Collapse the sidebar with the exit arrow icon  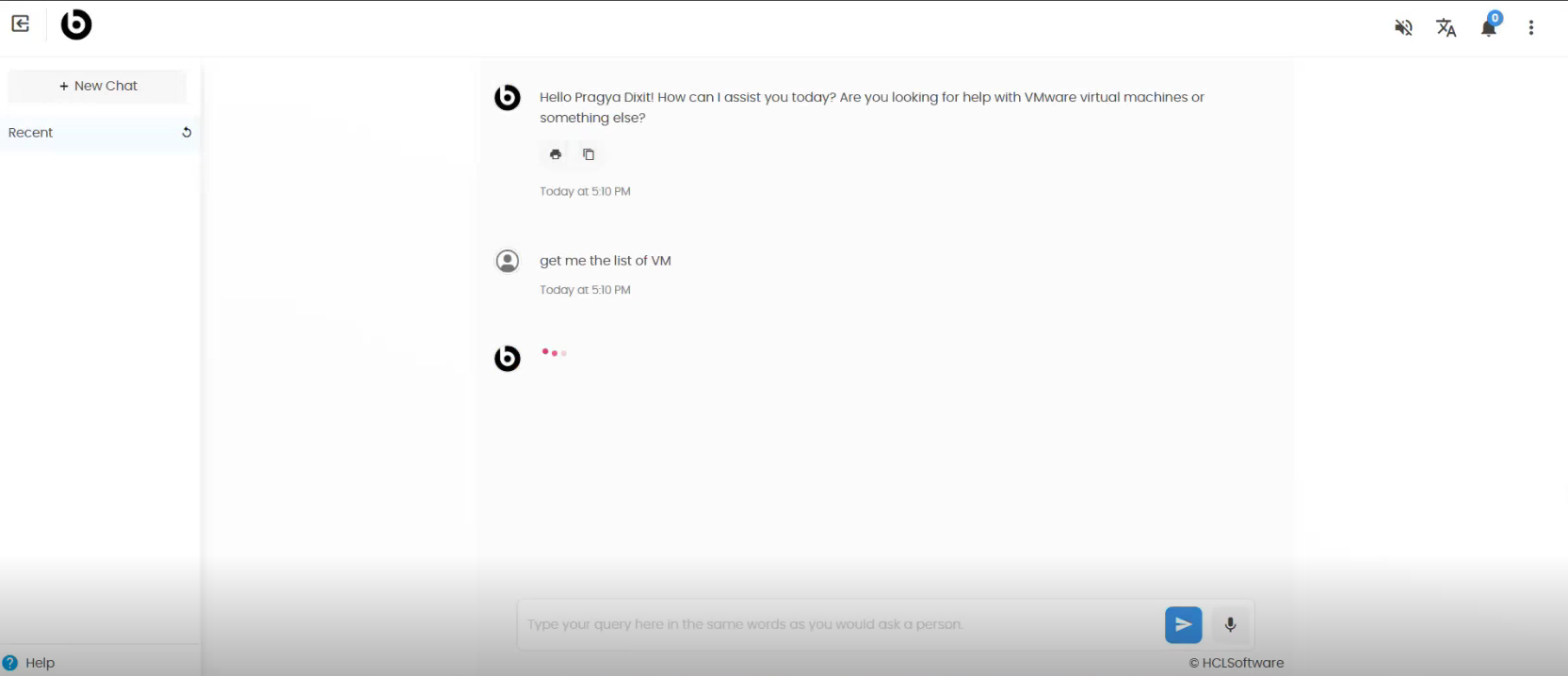pyautogui.click(x=21, y=24)
